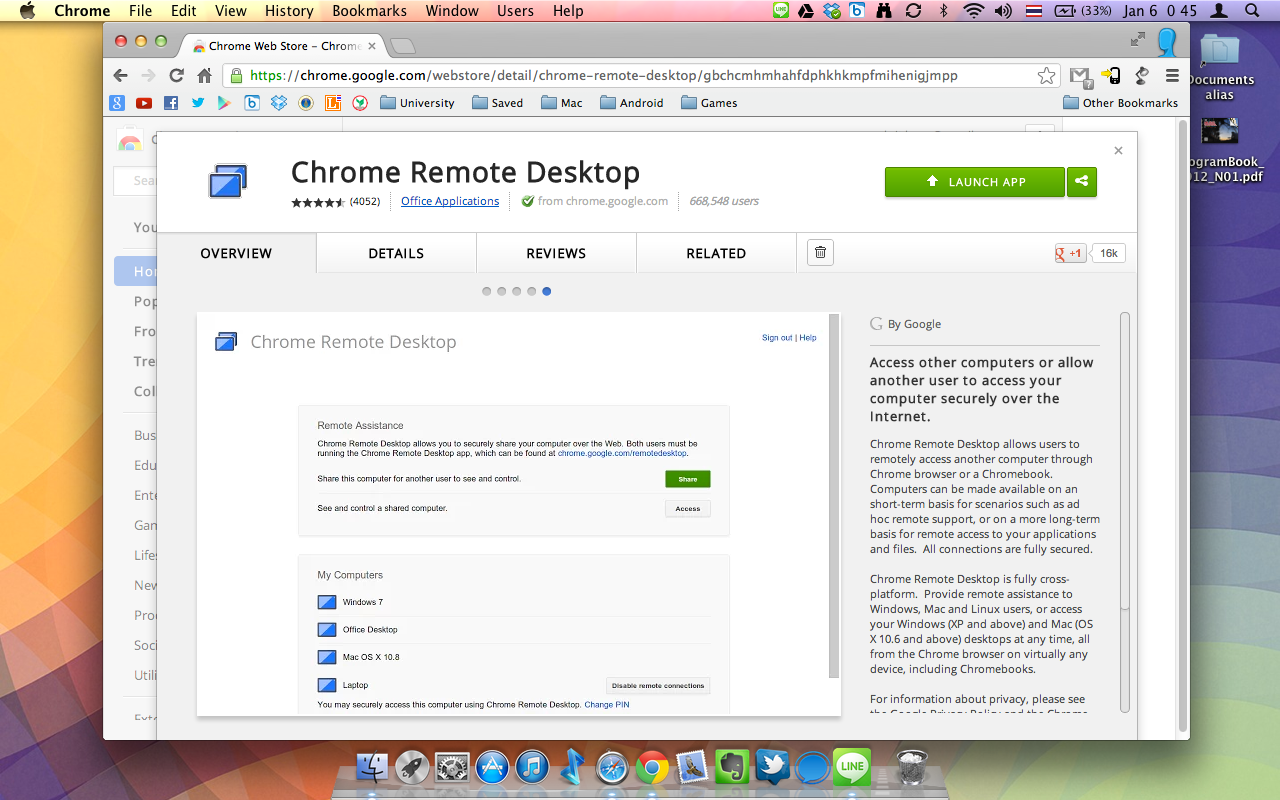Image resolution: width=1280 pixels, height=800 pixels.
Task: Select the third screenshot carousel dot
Action: point(517,292)
